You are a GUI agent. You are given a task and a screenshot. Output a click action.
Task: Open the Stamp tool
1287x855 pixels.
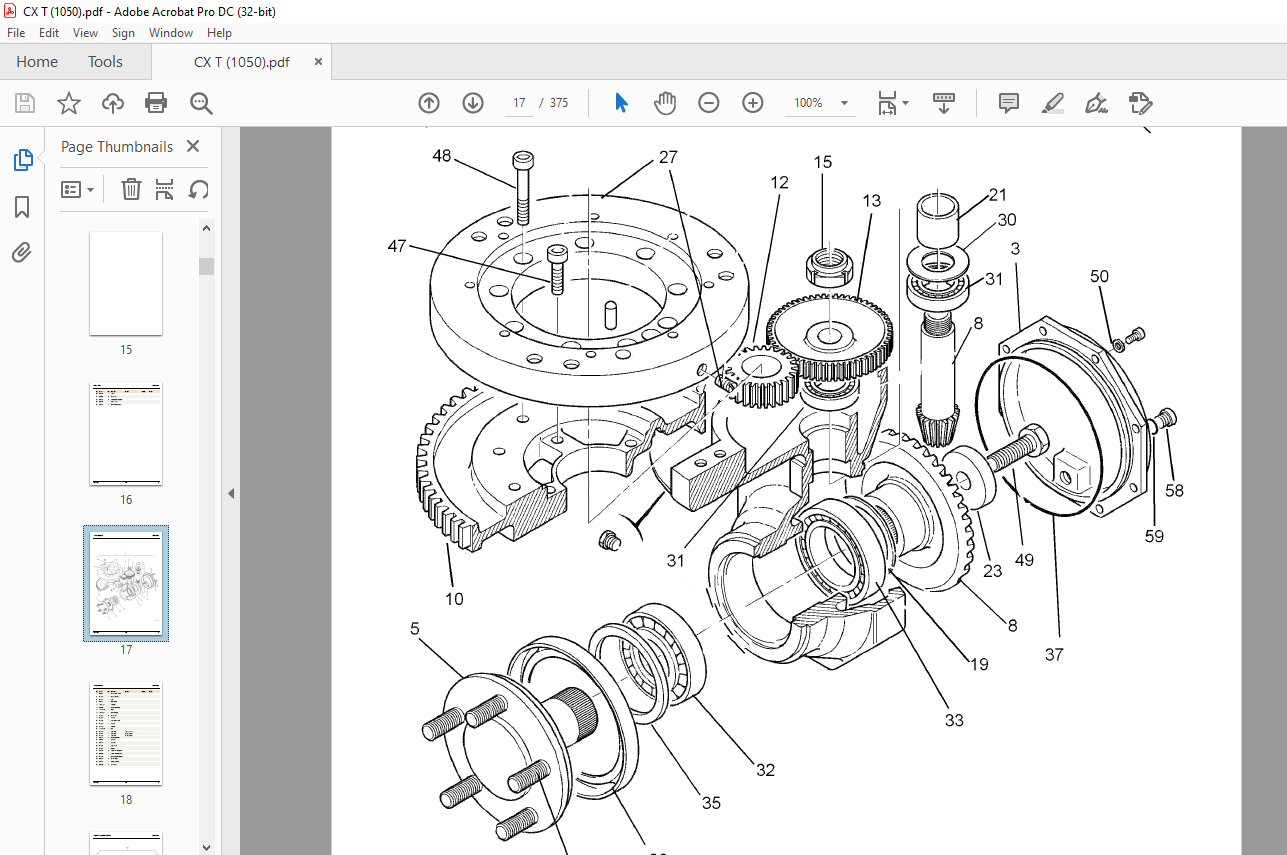point(1140,103)
